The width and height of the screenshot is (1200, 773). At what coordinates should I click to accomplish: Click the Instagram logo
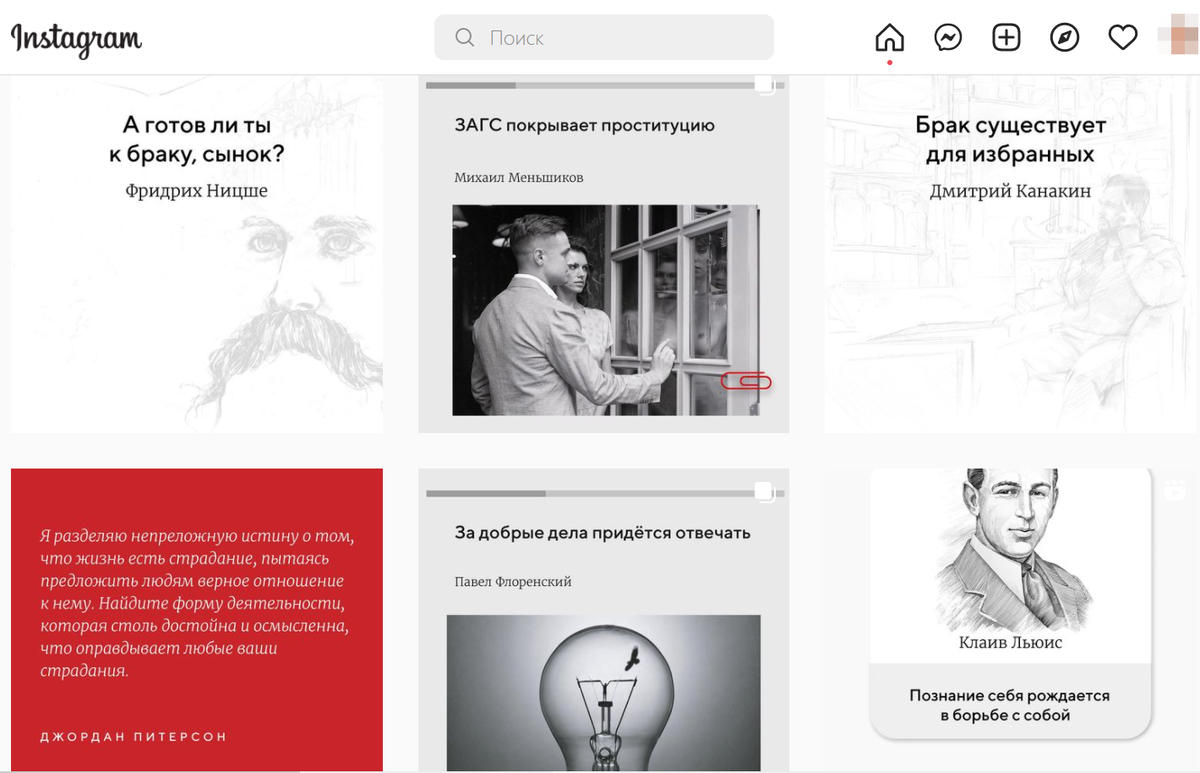click(76, 39)
